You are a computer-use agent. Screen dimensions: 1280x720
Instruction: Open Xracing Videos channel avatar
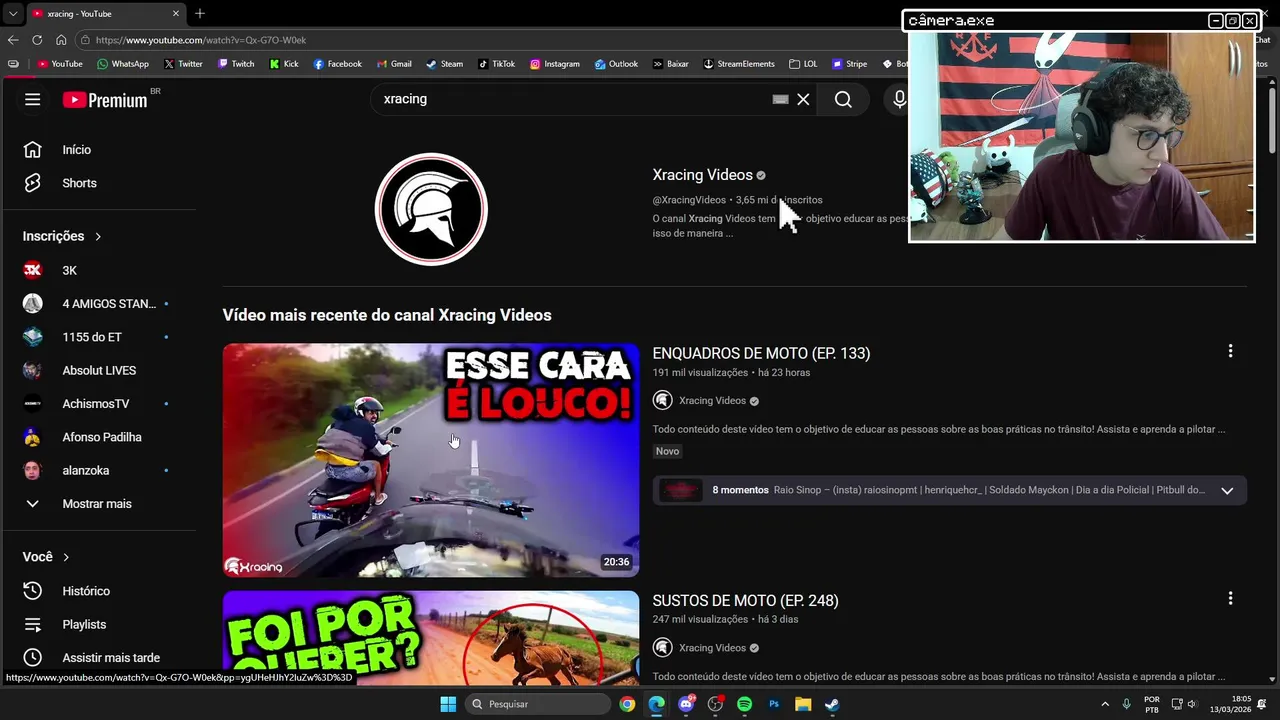[x=431, y=209]
